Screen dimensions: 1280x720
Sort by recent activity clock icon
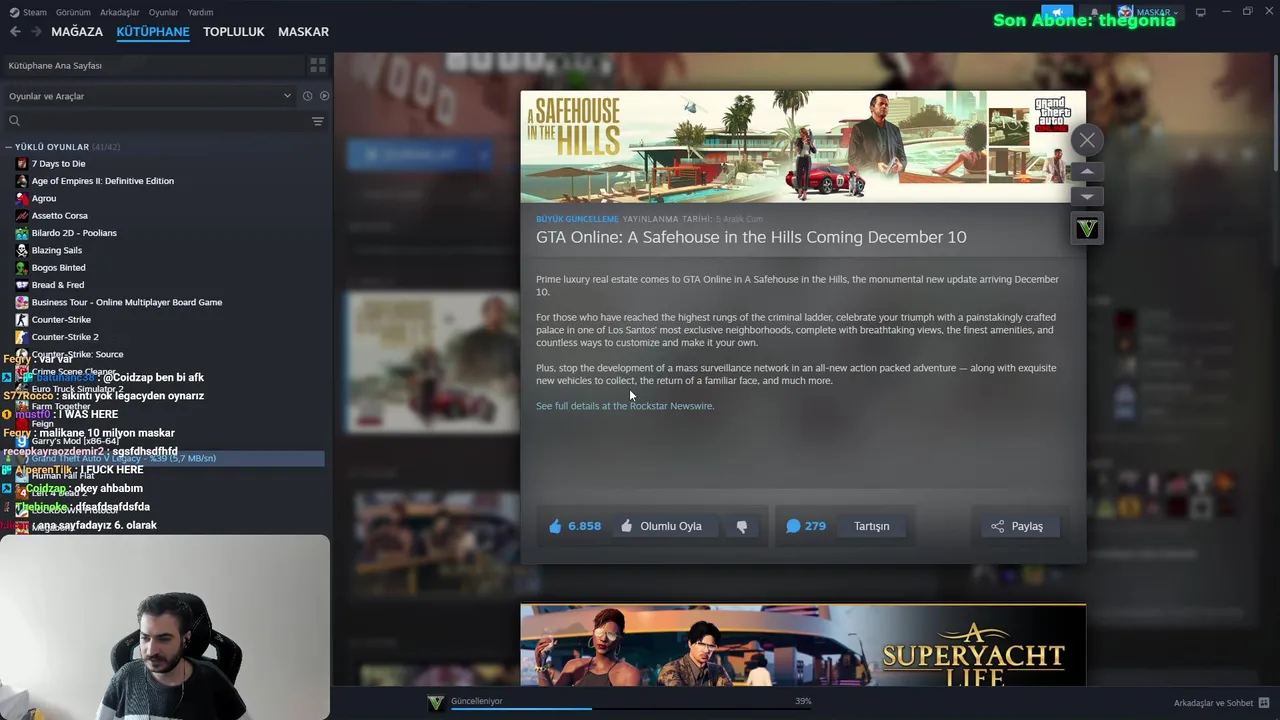pyautogui.click(x=307, y=96)
